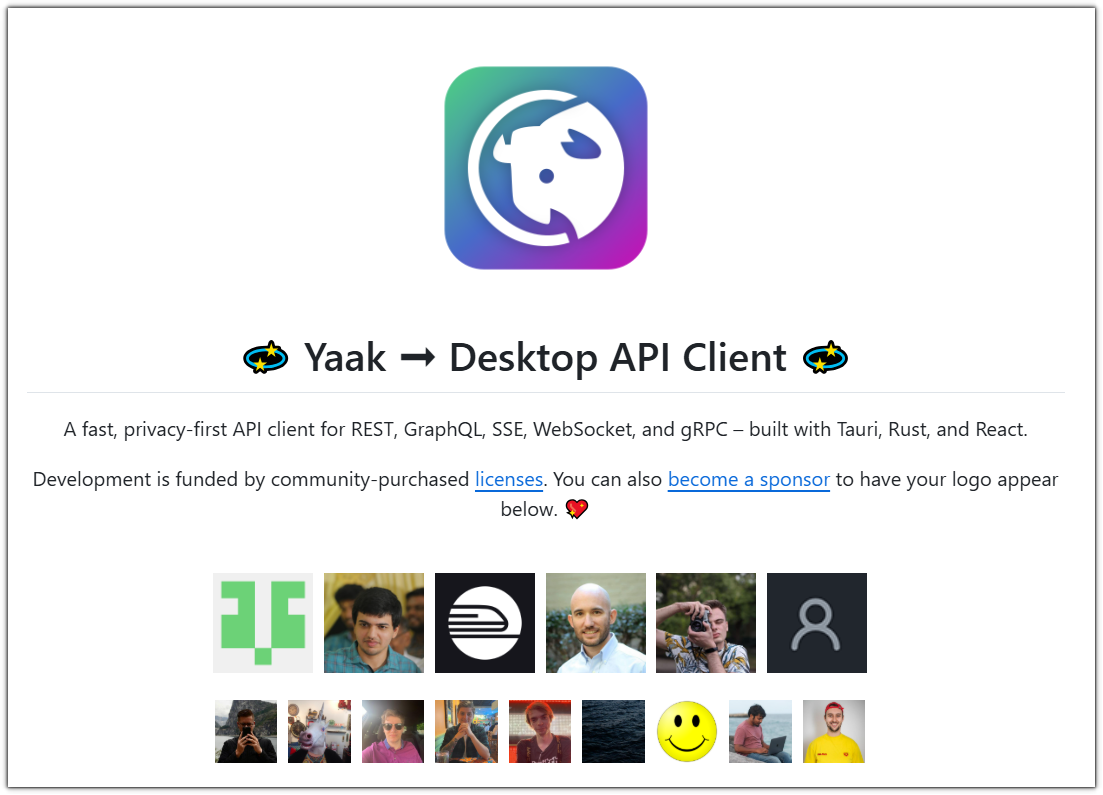The image size is (1103, 795).
Task: Click the horse mask sponsor avatar
Action: coord(319,732)
